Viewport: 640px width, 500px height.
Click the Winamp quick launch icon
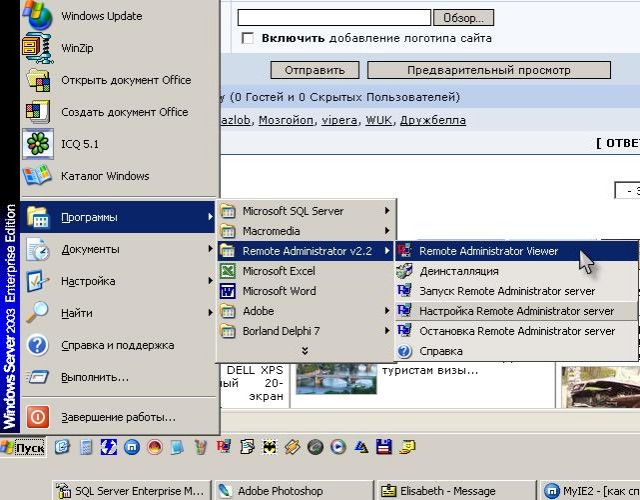(x=292, y=447)
